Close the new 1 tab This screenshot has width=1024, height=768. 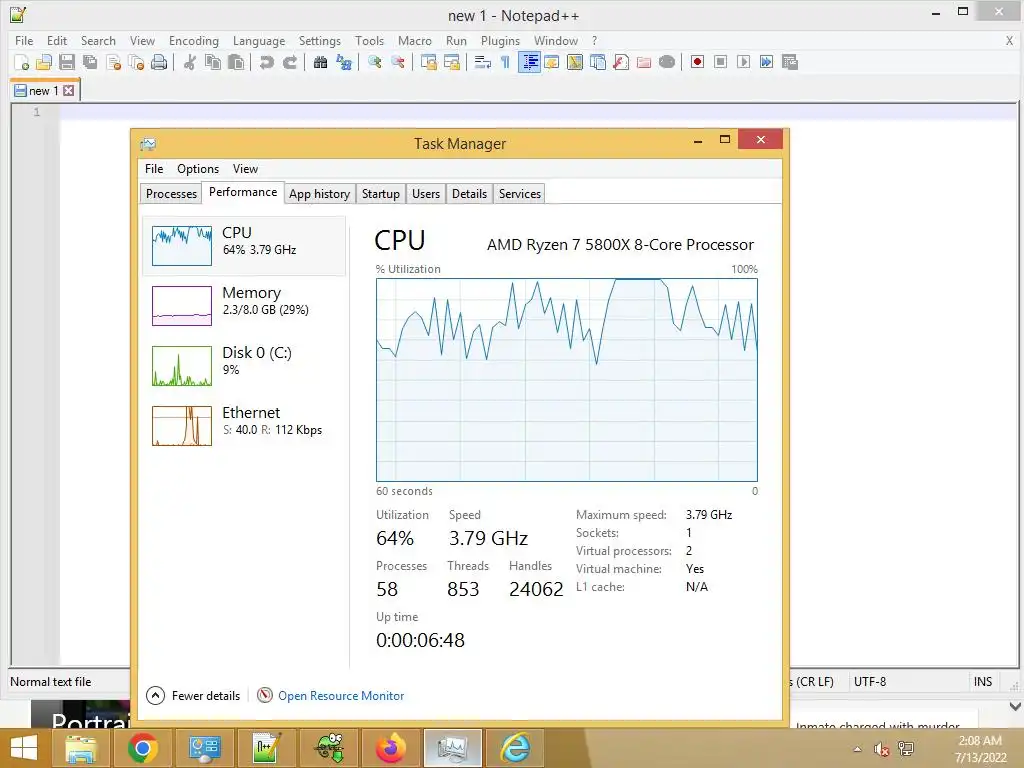pyautogui.click(x=69, y=91)
